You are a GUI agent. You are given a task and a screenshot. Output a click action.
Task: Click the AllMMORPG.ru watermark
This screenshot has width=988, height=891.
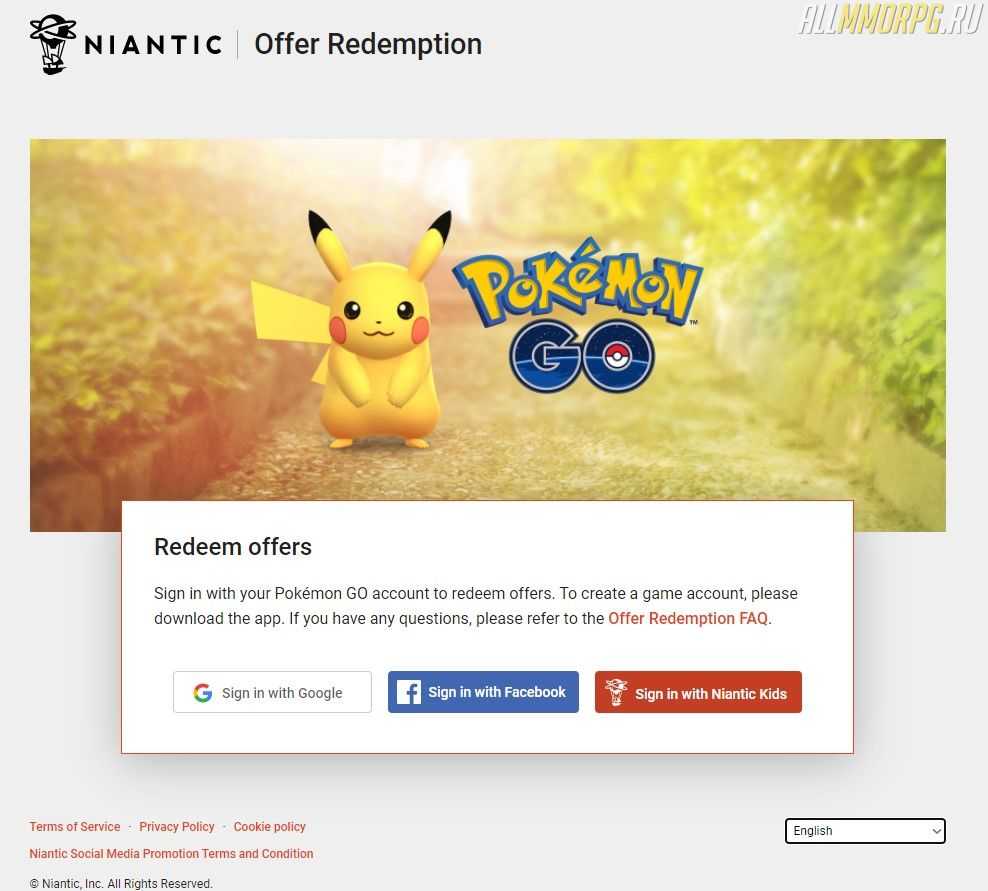890,19
